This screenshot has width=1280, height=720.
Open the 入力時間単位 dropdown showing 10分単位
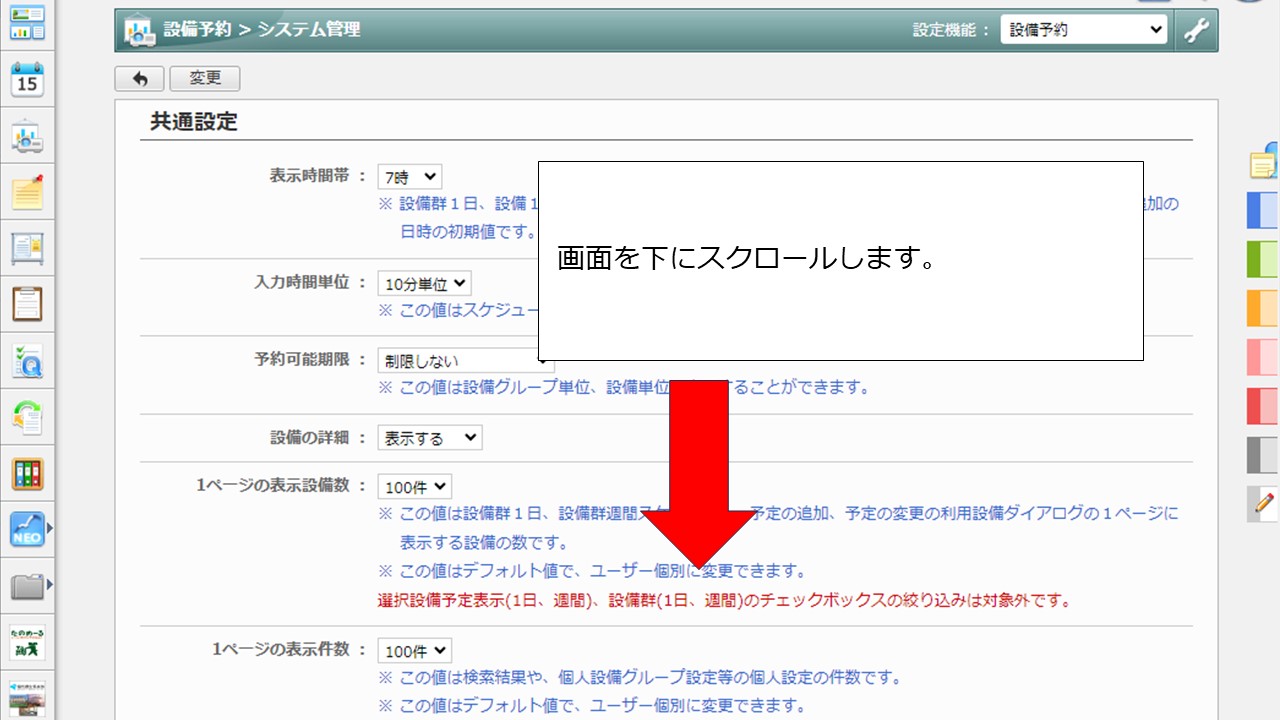tap(424, 284)
